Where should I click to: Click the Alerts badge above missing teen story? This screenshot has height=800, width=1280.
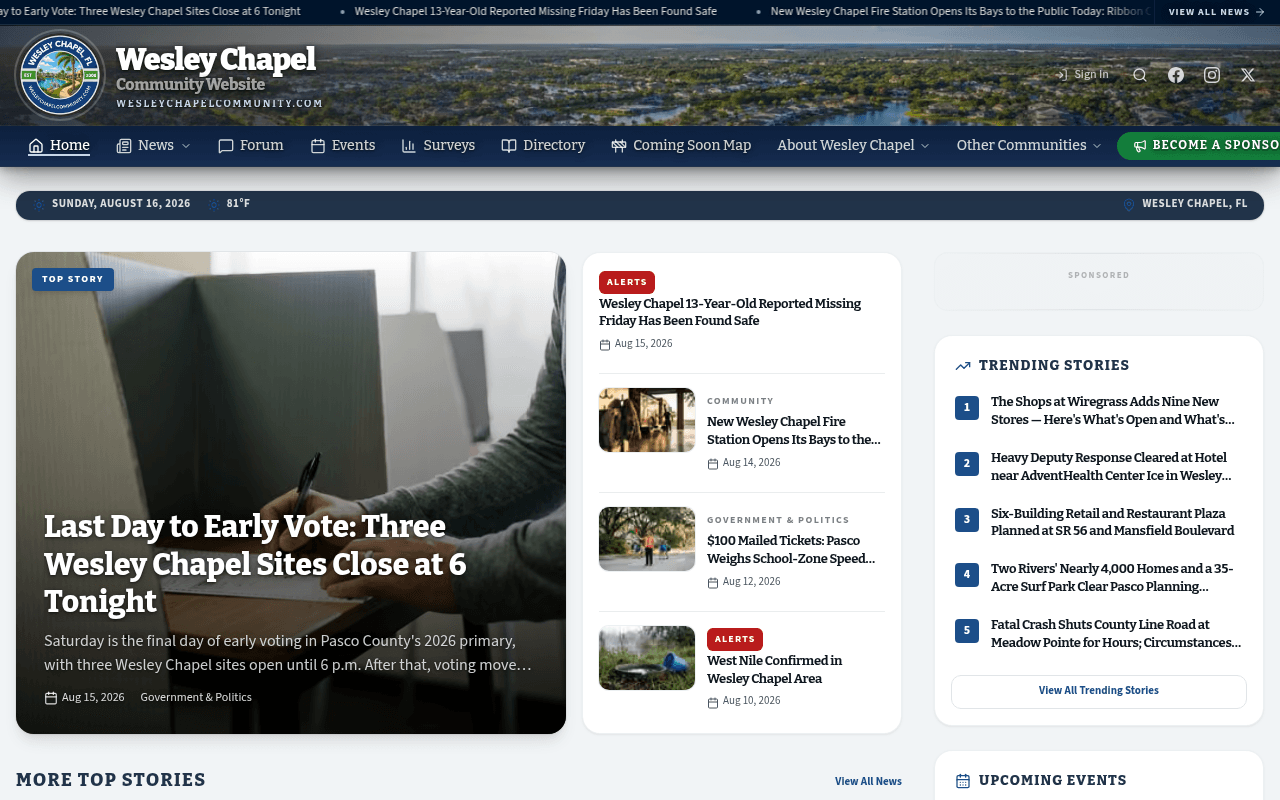pos(627,283)
